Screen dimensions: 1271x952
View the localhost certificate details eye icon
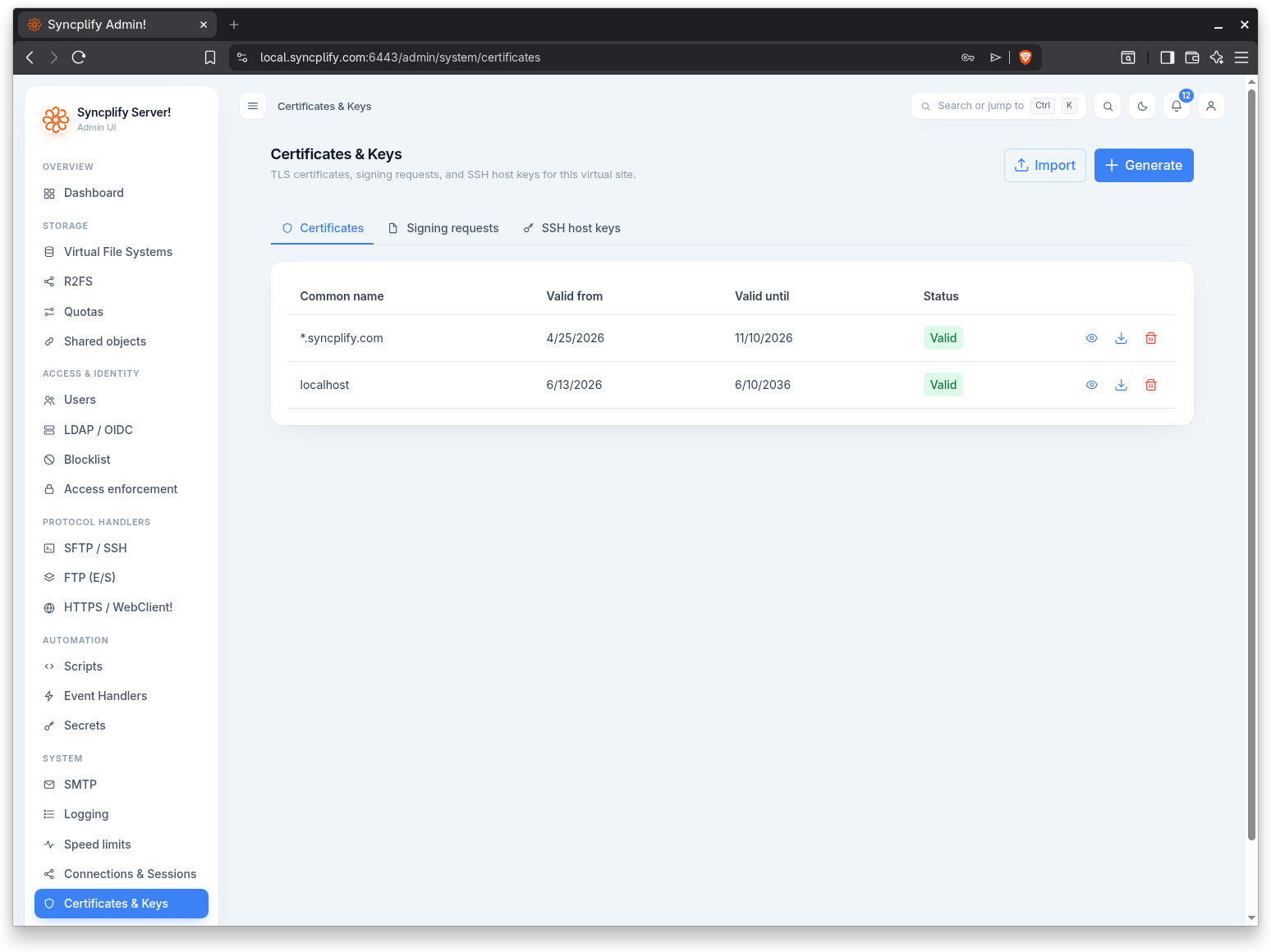click(x=1091, y=385)
